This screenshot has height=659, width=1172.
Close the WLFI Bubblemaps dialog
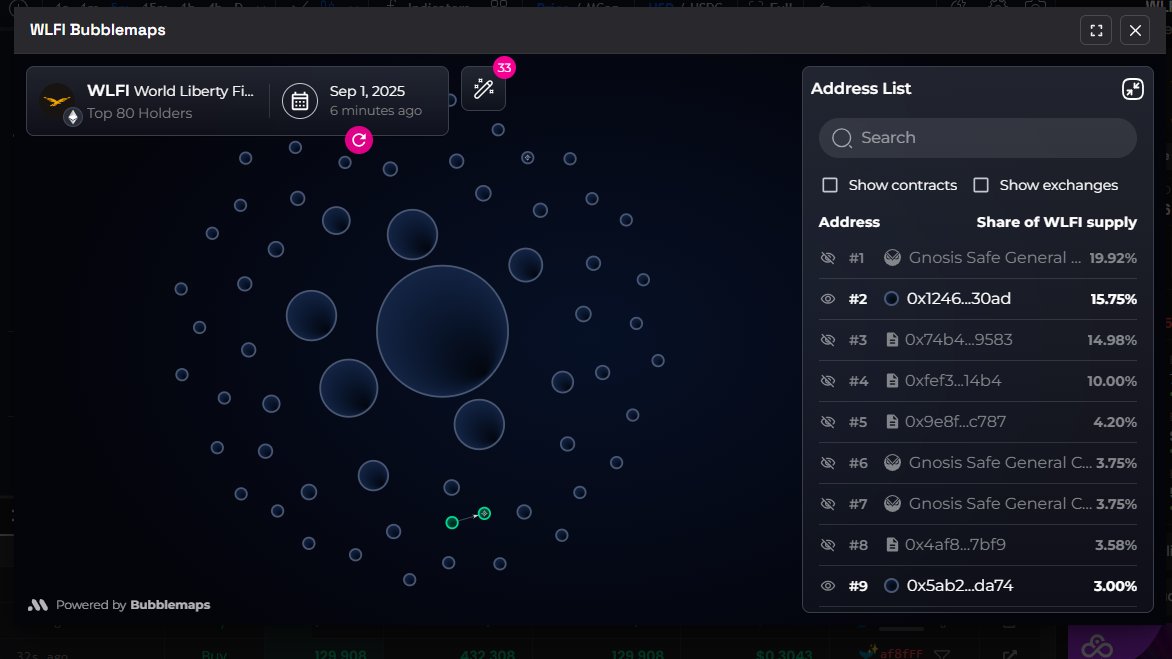click(x=1135, y=31)
